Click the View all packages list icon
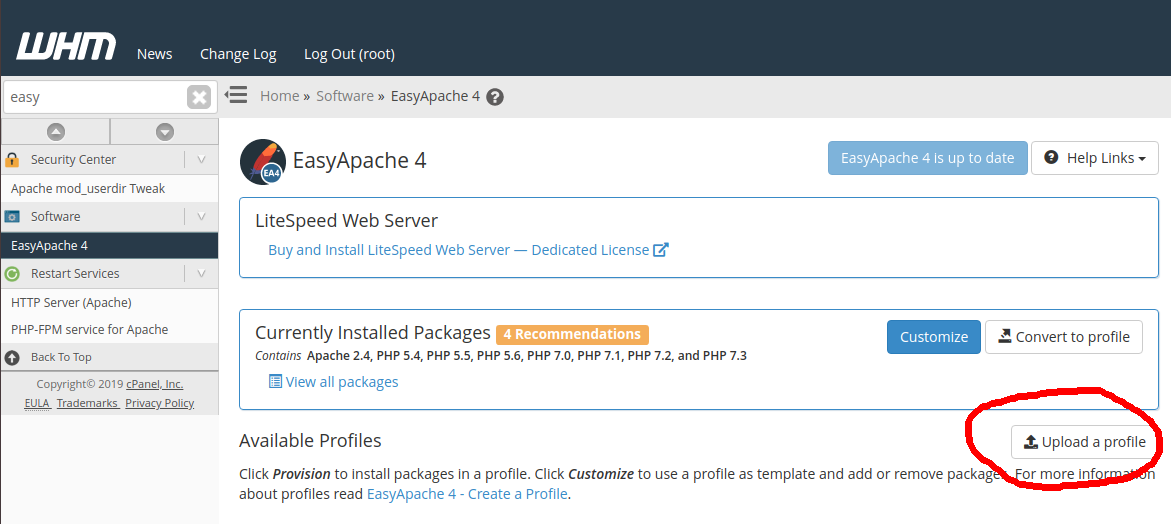 (x=275, y=381)
